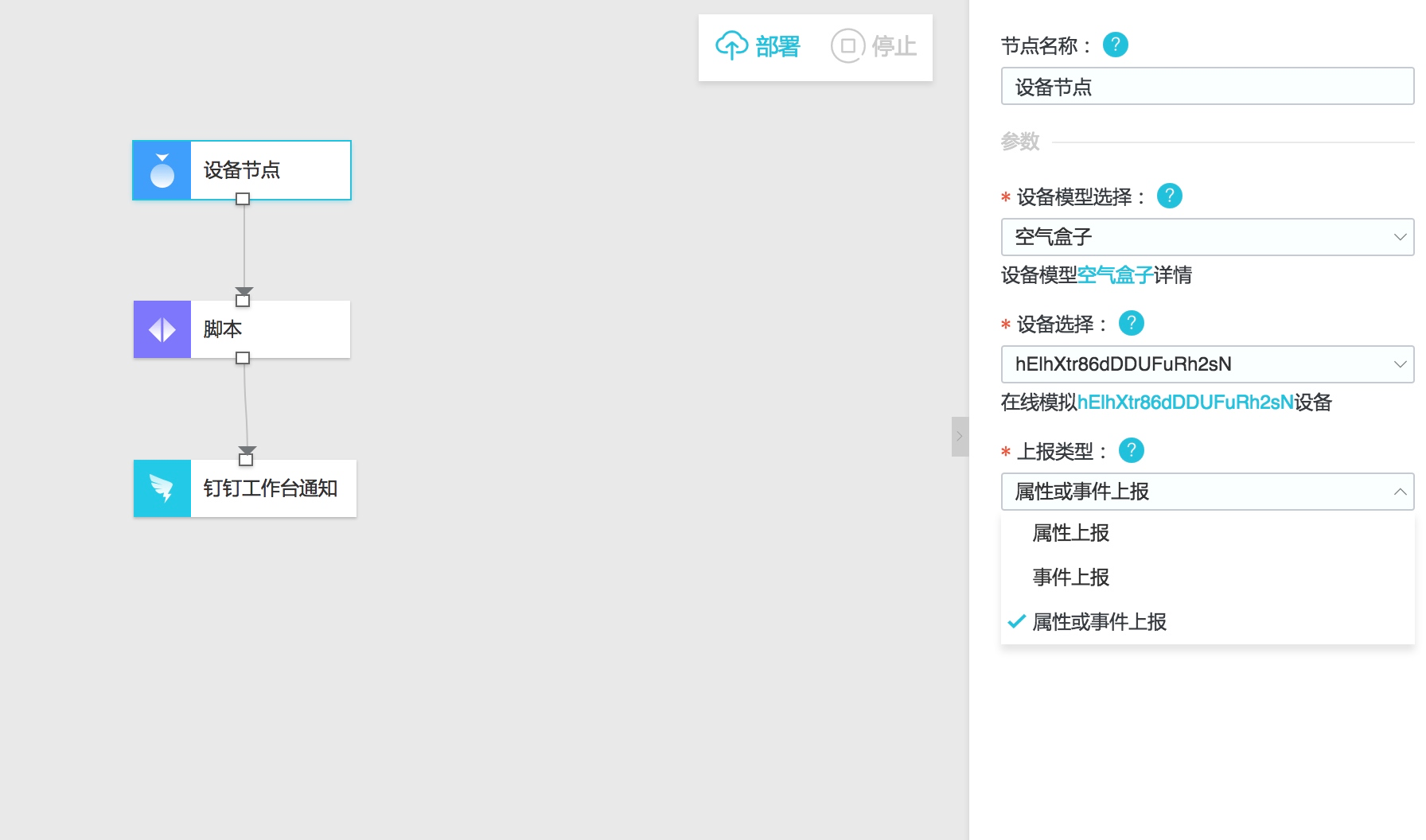Image resolution: width=1426 pixels, height=840 pixels.
Task: Click the output port of 脚本 node
Action: coord(243,358)
